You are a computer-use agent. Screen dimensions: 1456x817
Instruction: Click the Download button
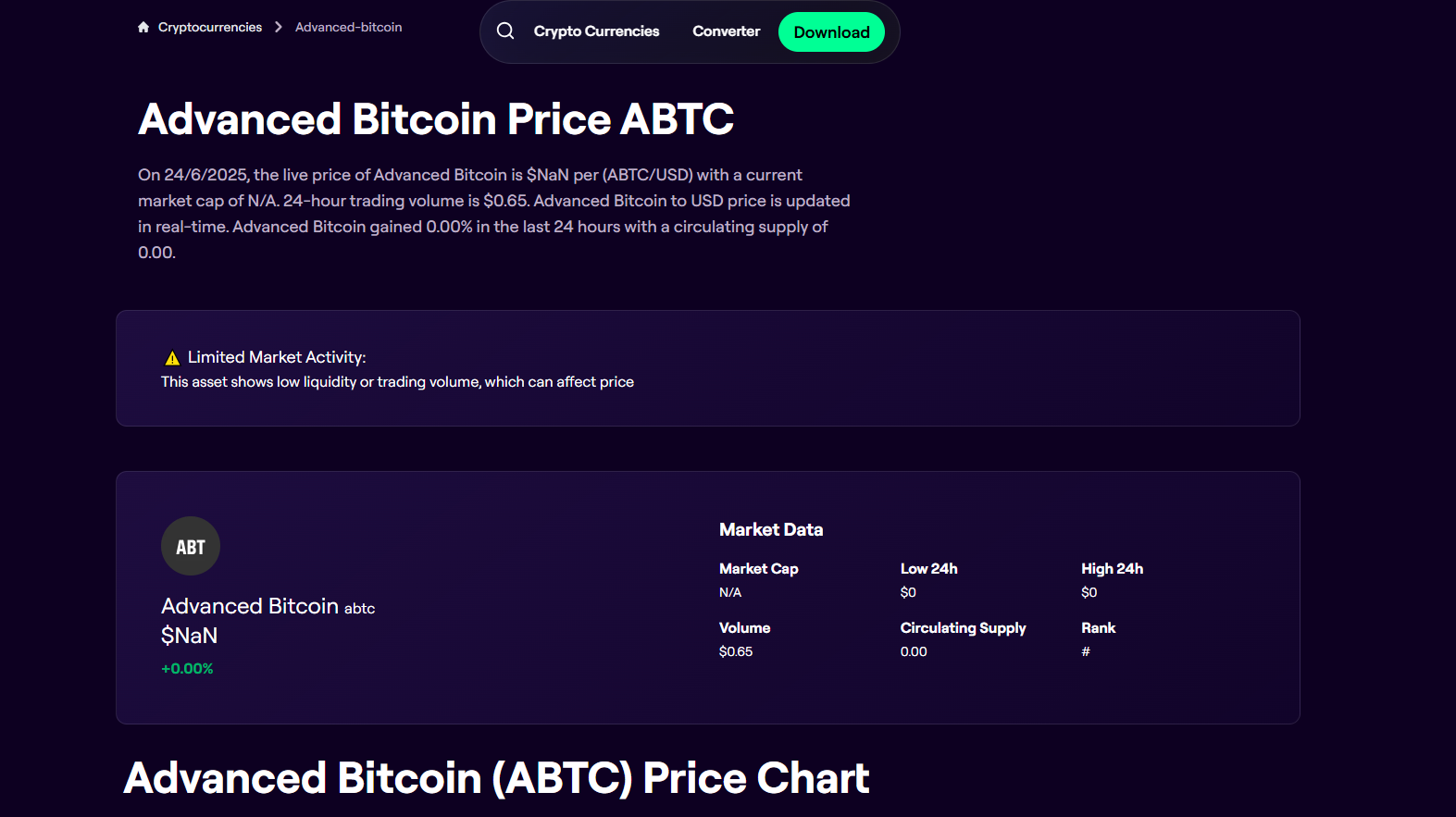[x=830, y=31]
